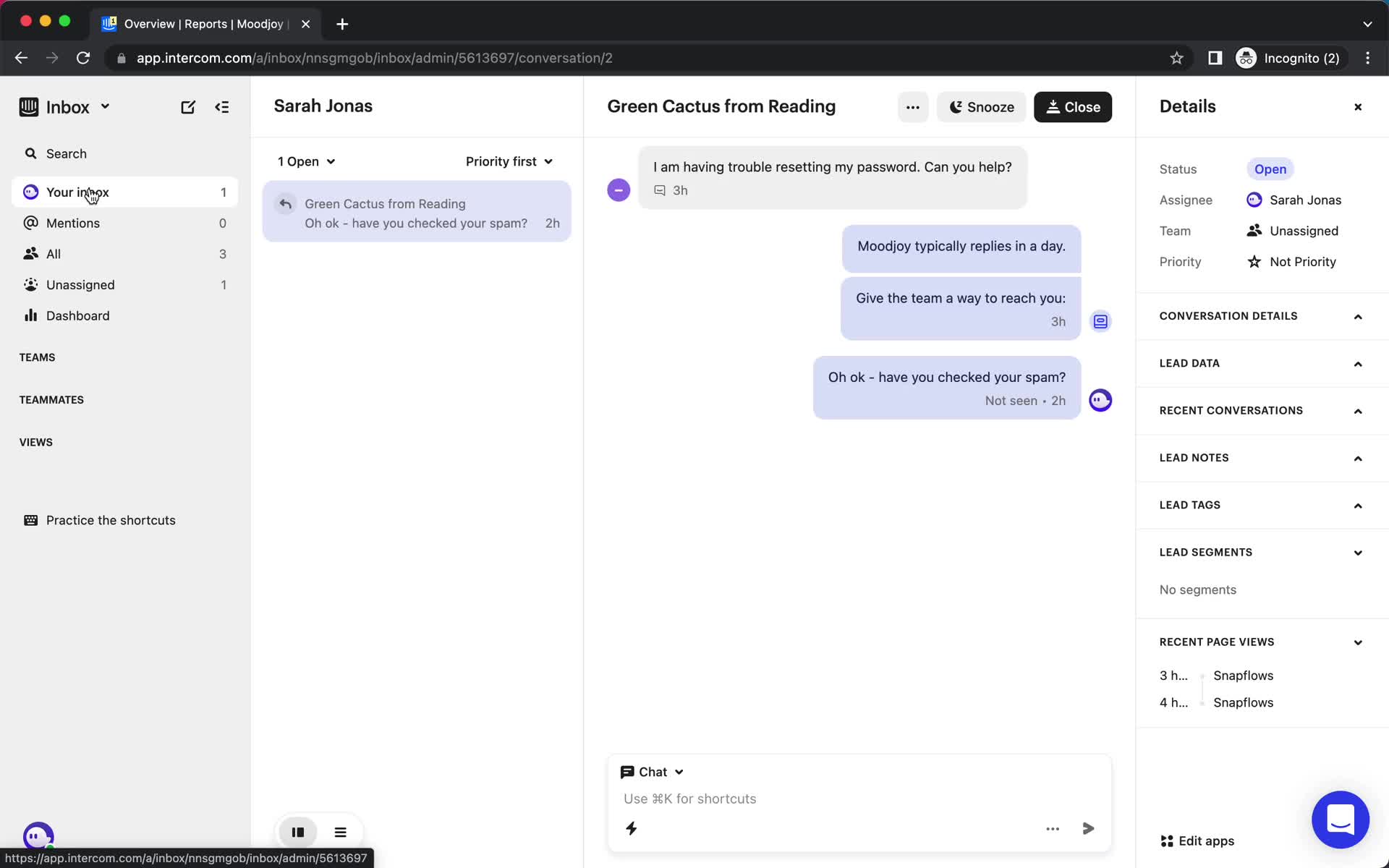Click the more options icon in toolbar
Image resolution: width=1389 pixels, height=868 pixels.
pyautogui.click(x=911, y=107)
